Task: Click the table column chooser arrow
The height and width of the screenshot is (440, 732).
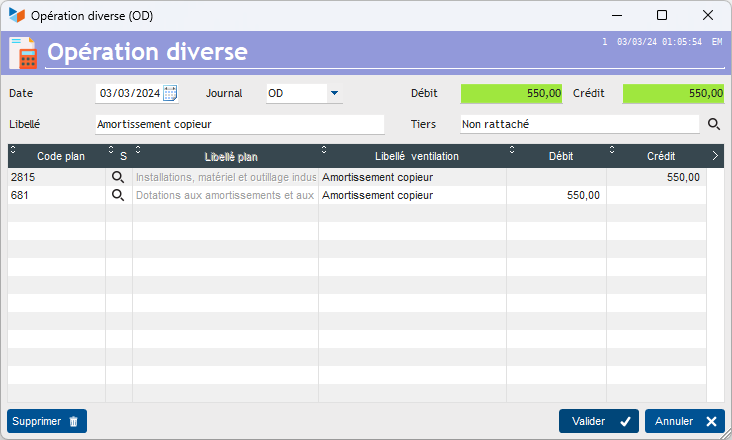Action: point(715,156)
